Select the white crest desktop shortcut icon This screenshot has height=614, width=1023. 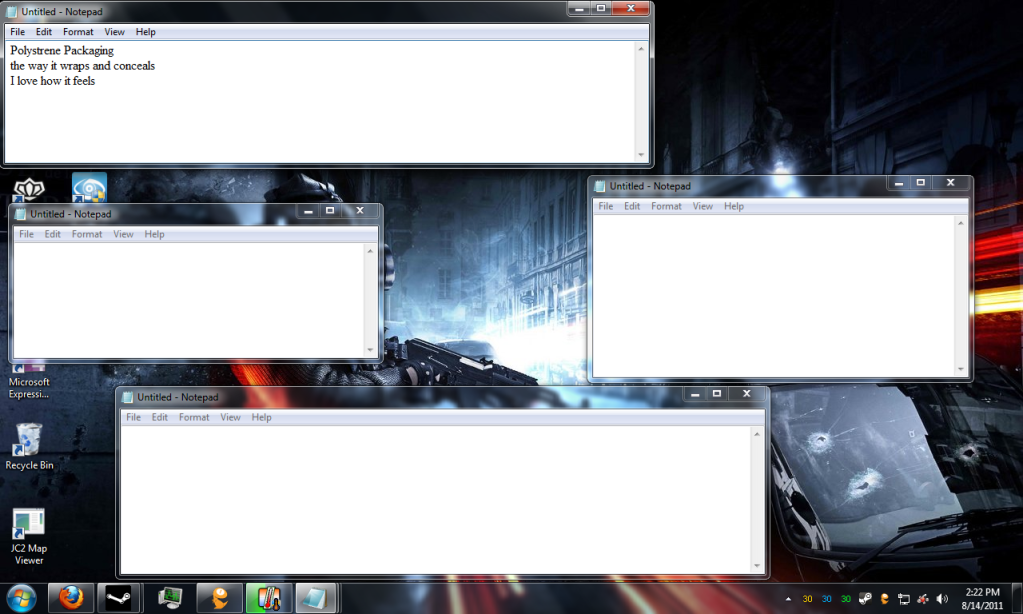pos(29,189)
